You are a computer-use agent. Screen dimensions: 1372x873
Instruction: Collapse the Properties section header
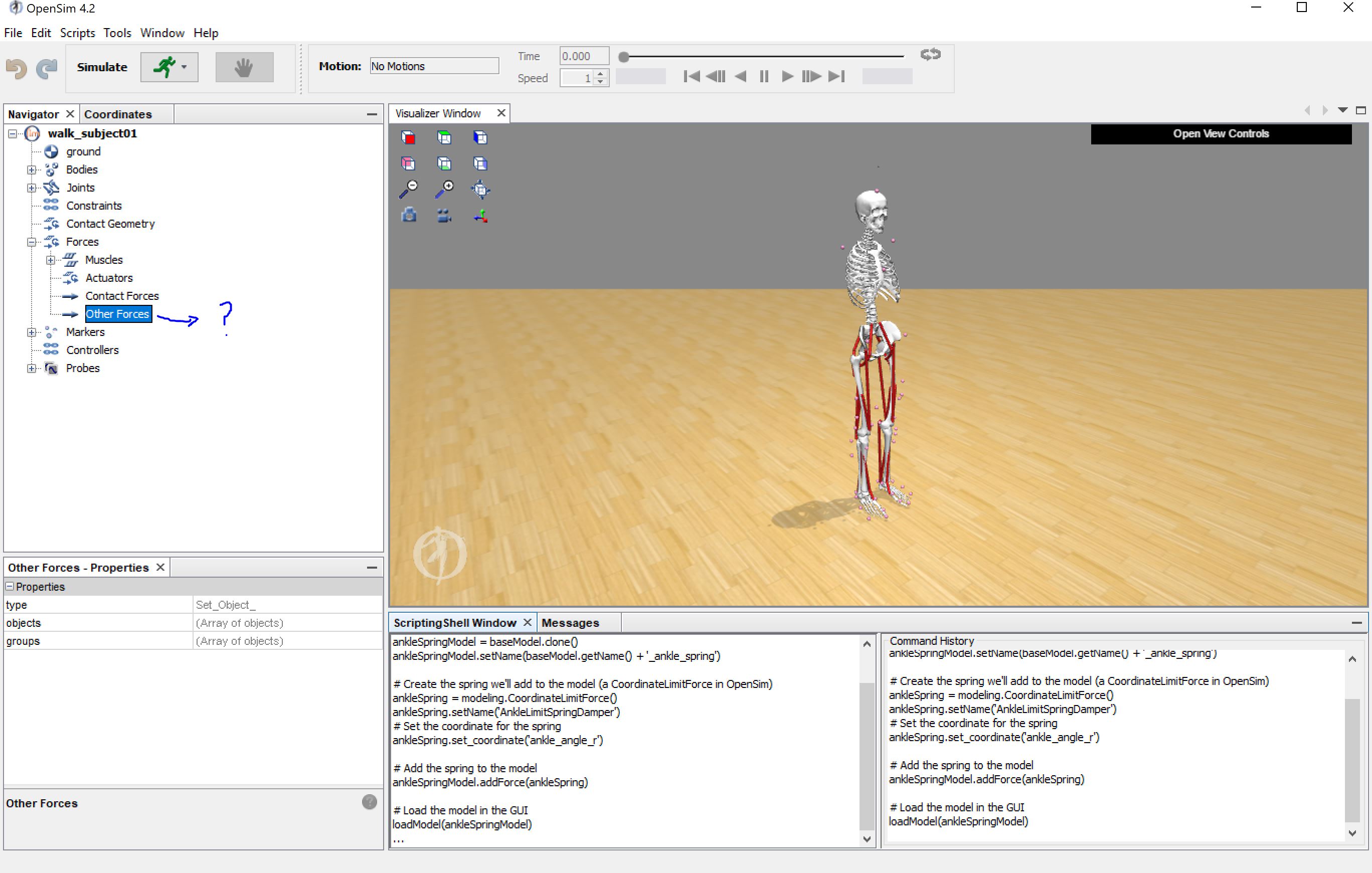(10, 586)
